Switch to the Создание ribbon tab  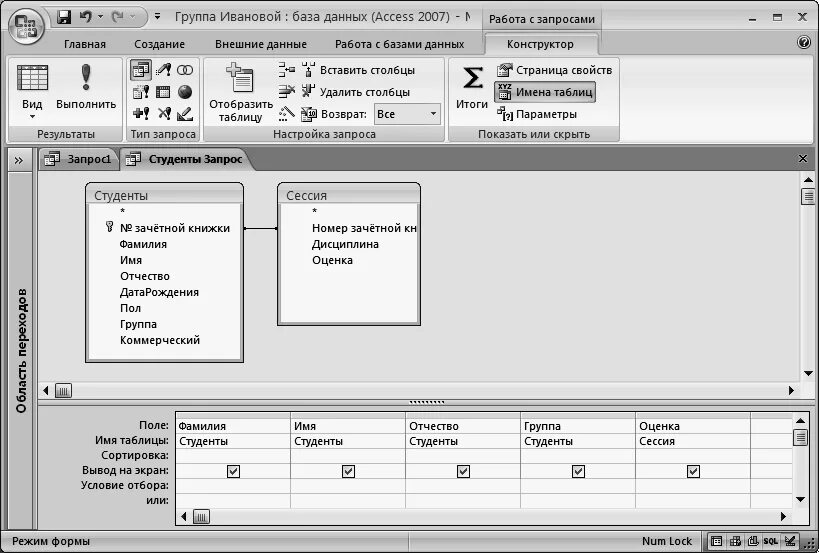tap(159, 44)
